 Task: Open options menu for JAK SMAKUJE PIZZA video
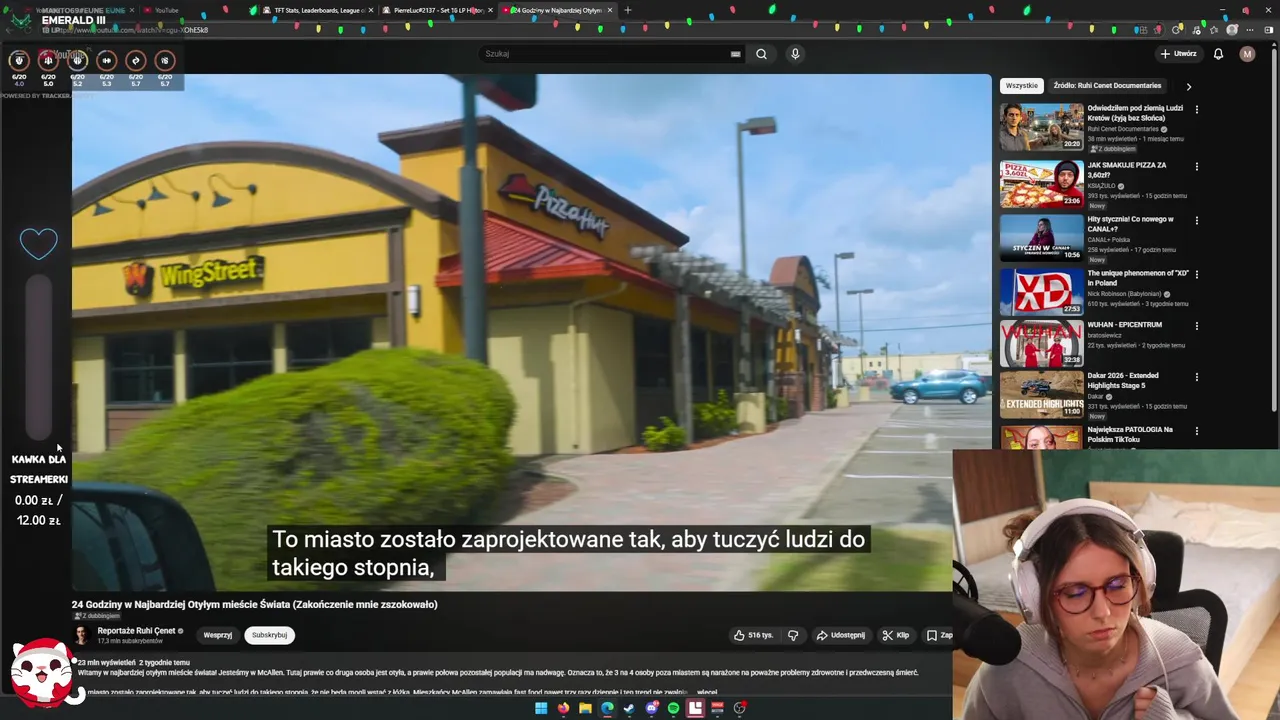(x=1197, y=166)
